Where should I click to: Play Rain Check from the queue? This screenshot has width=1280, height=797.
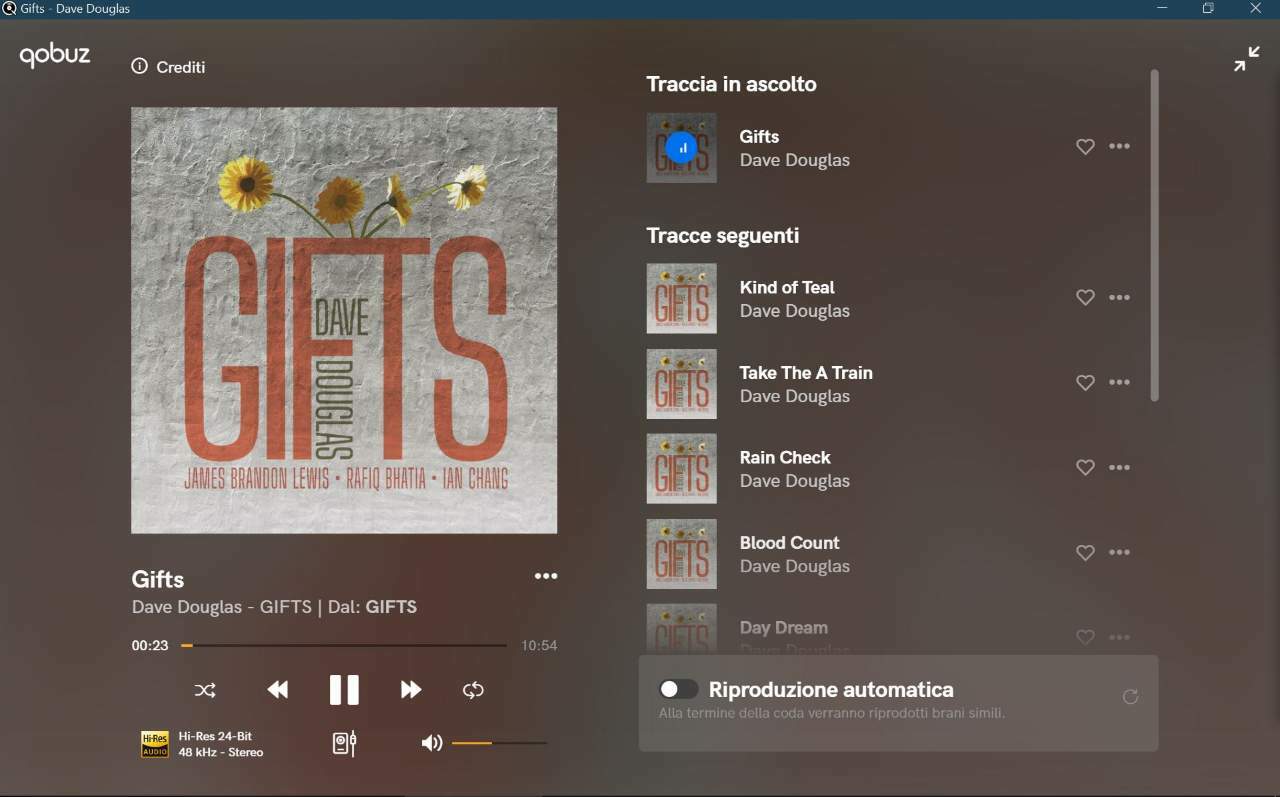[x=785, y=457]
